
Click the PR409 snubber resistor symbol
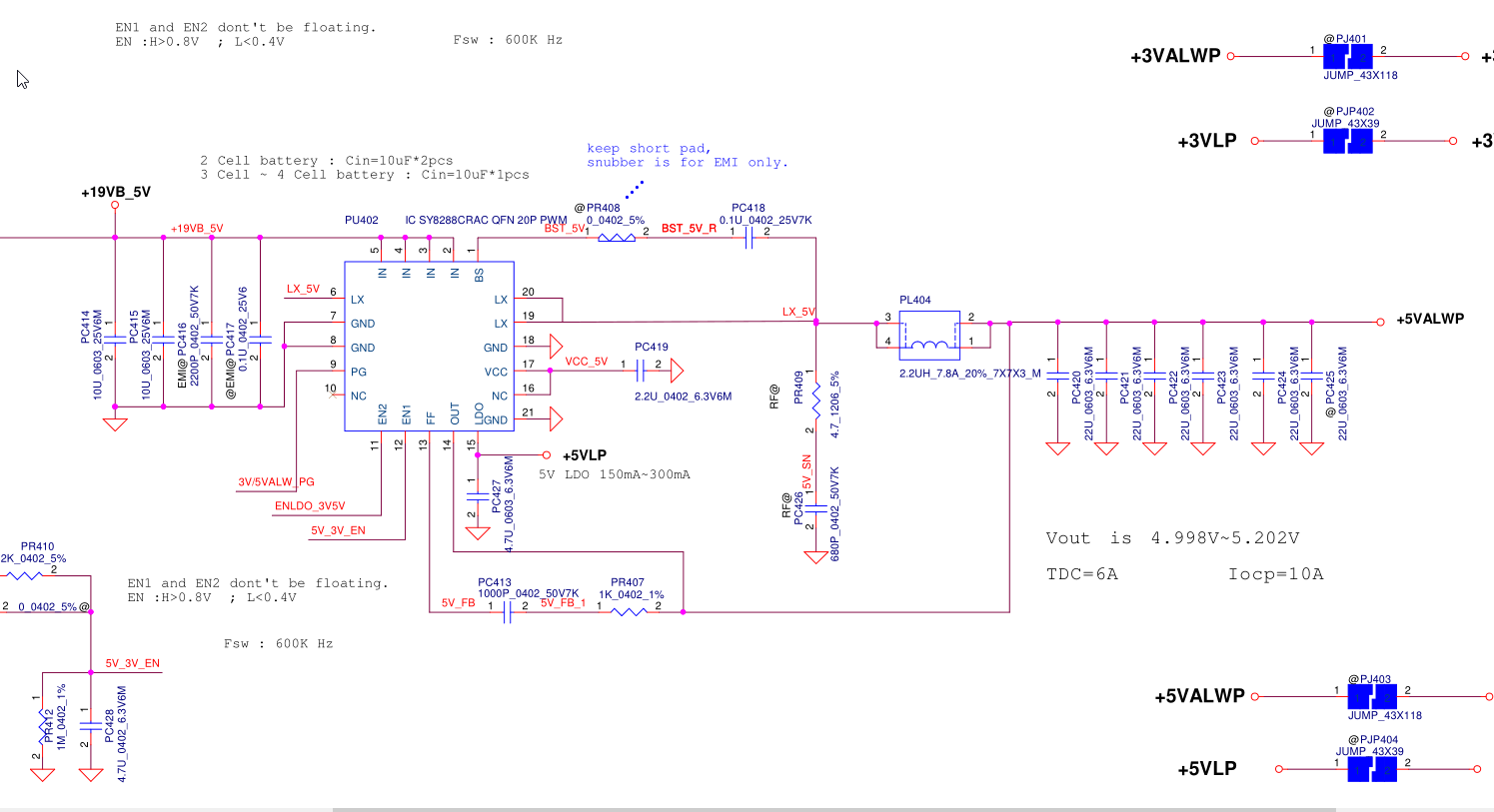[x=815, y=400]
